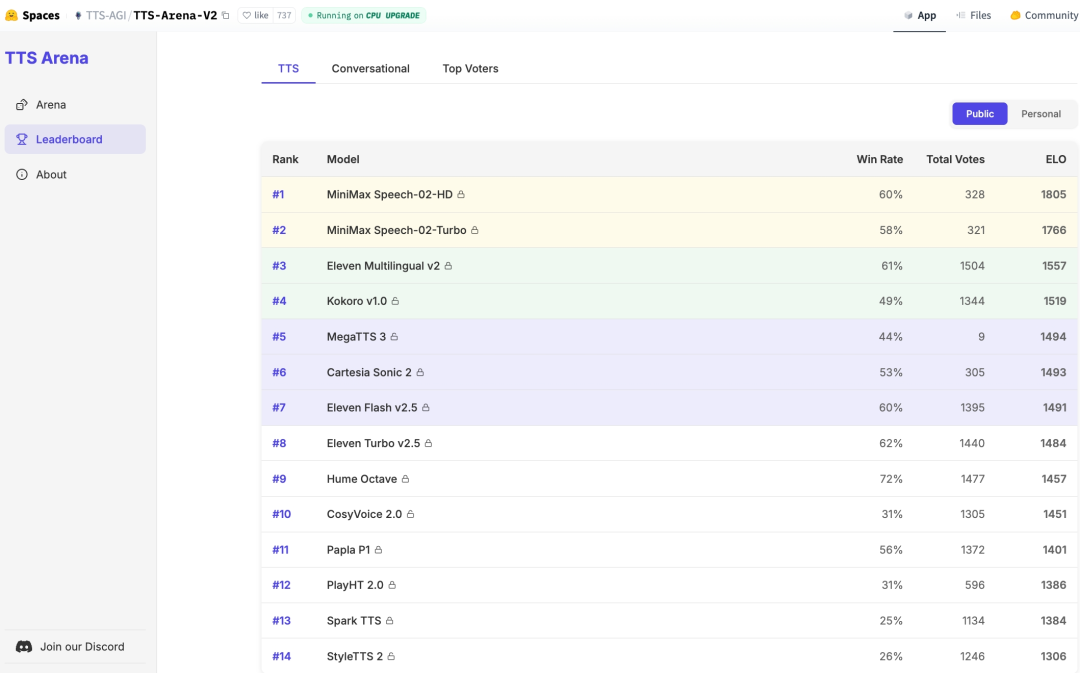
Task: Switch leaderboard to Personal view
Action: [x=1041, y=114]
